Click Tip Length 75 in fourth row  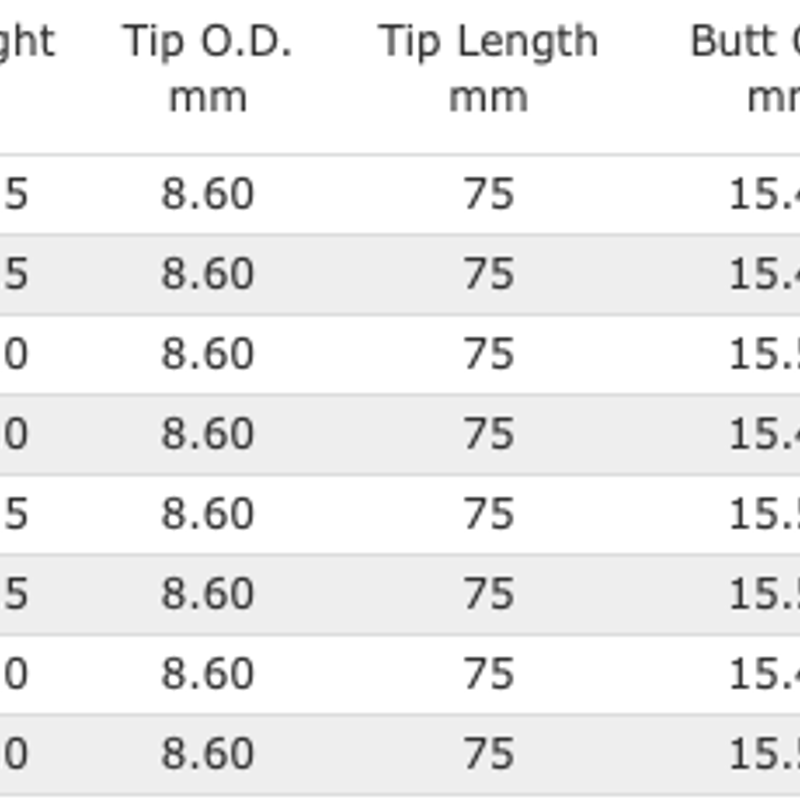click(x=488, y=434)
